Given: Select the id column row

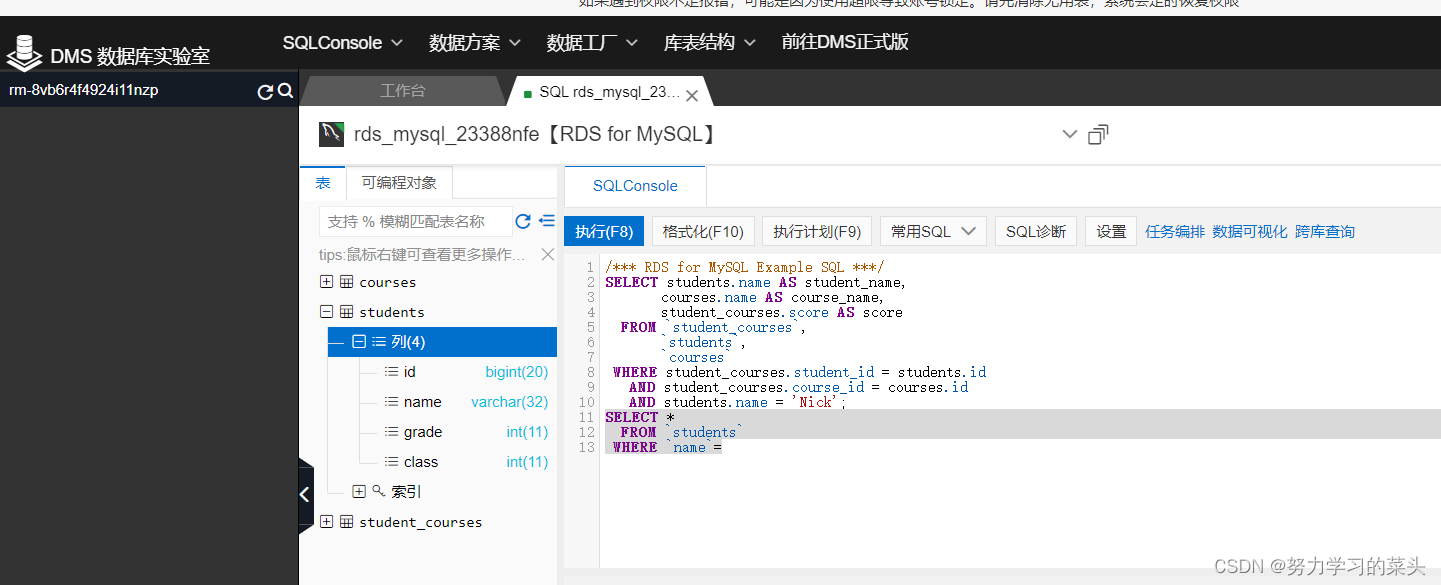Looking at the screenshot, I should click(x=442, y=372).
